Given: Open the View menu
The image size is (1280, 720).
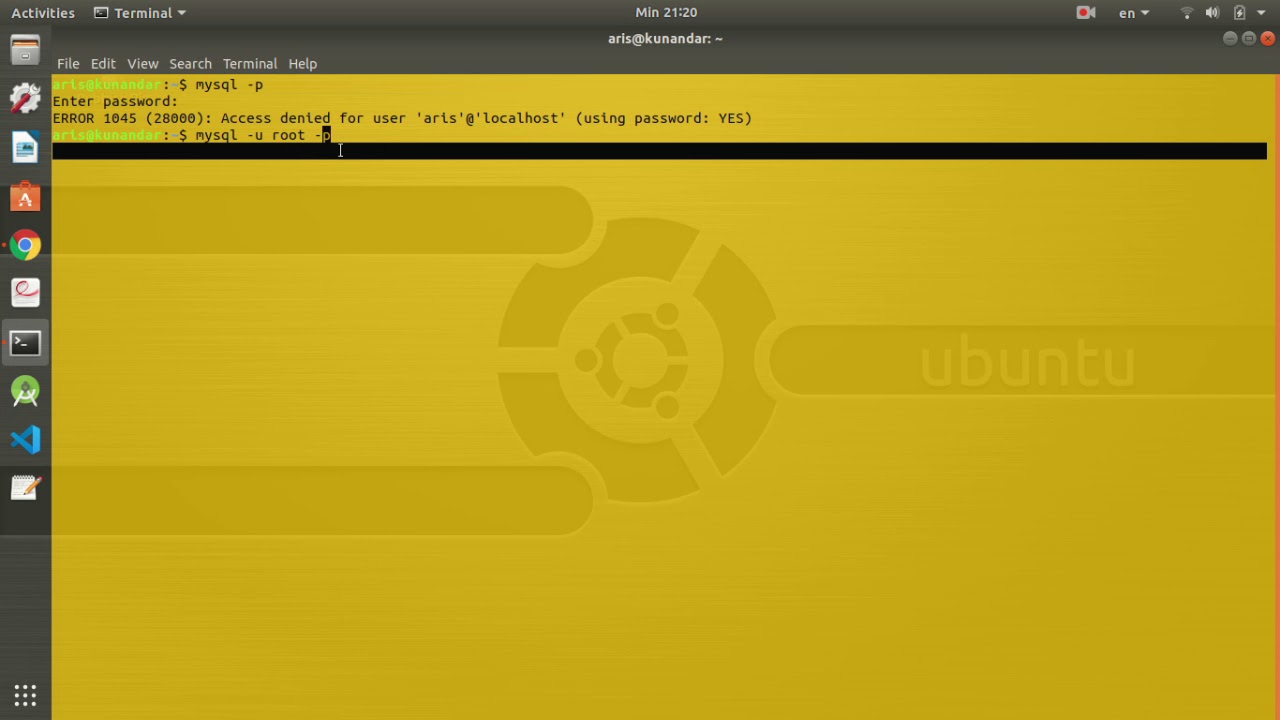Looking at the screenshot, I should tap(142, 63).
